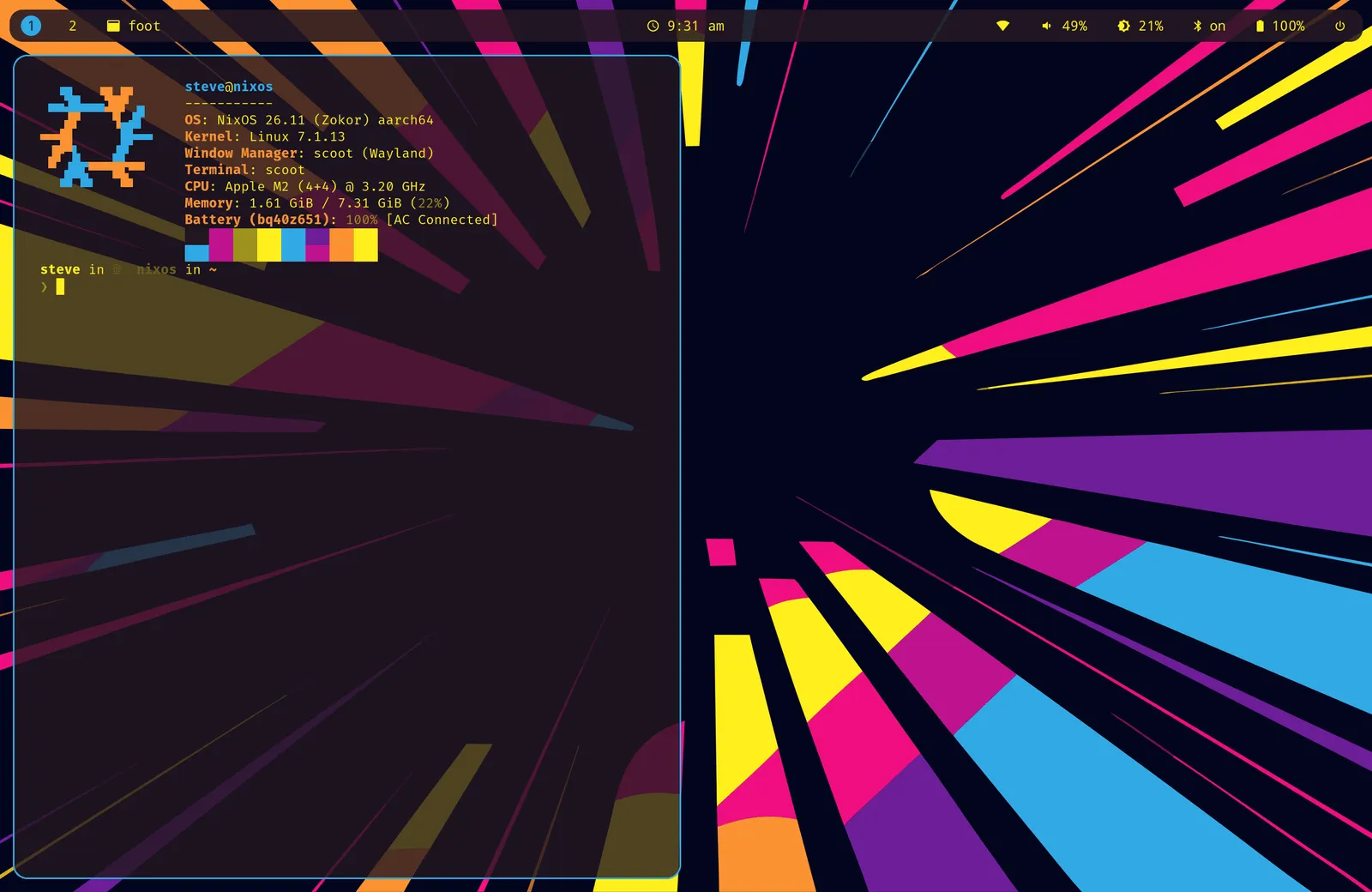Viewport: 1372px width, 892px height.
Task: Click the Bluetooth 'on' status text
Action: tap(1217, 26)
